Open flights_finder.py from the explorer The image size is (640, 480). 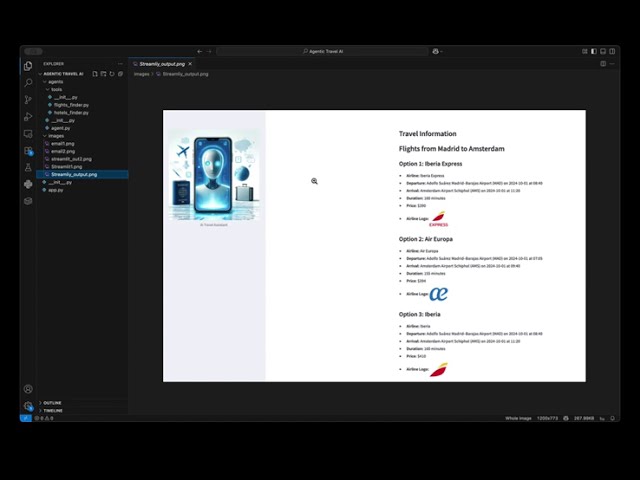pos(70,104)
